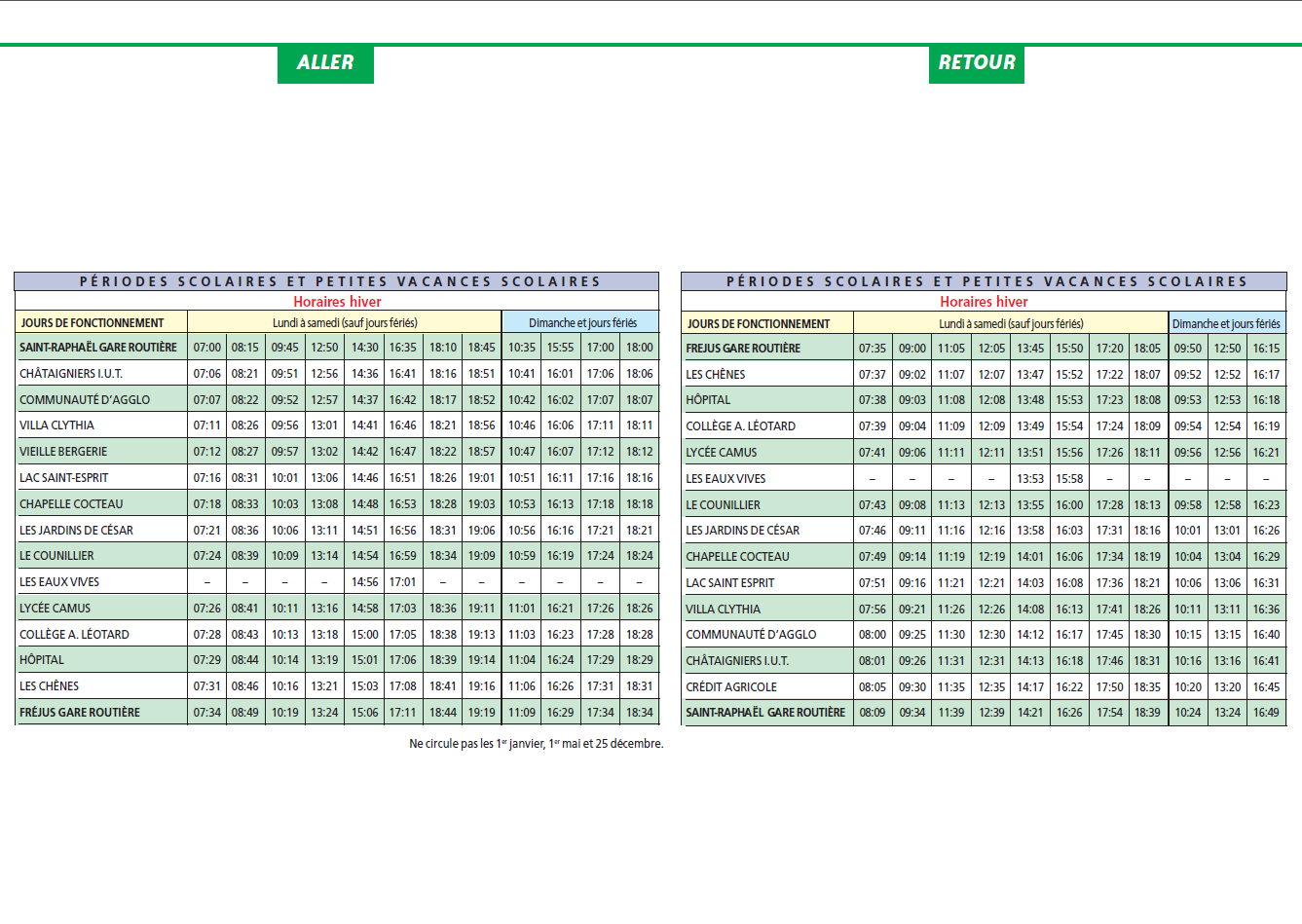
Task: Click Saint-Raphaël Gare Routière row in Aller table
Action: [337, 348]
